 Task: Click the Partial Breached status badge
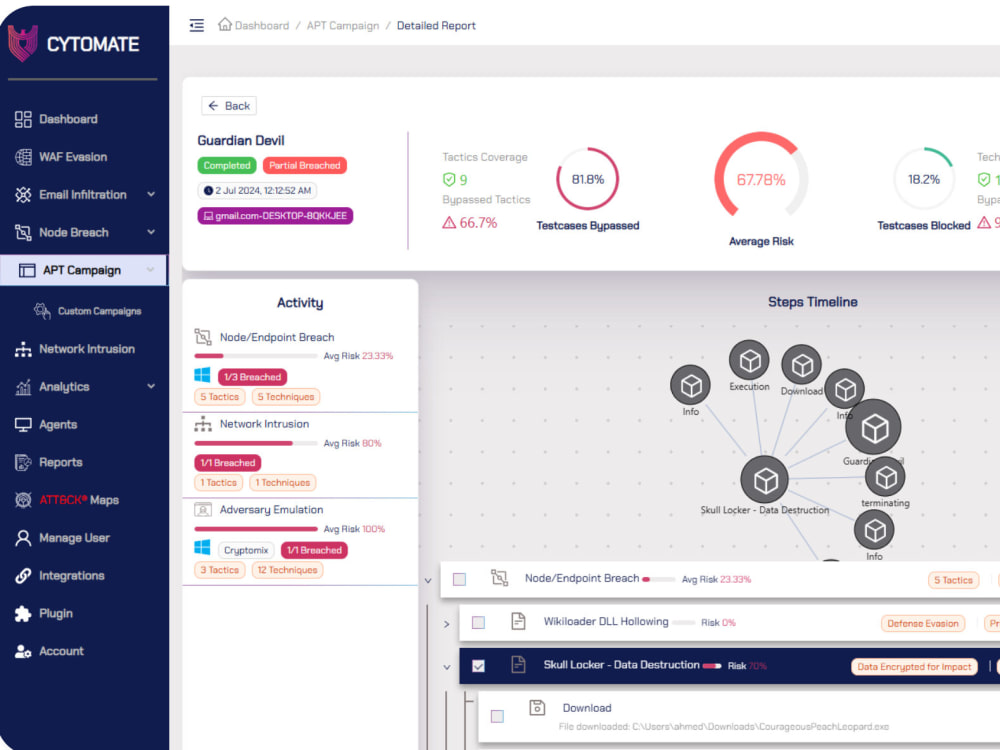(x=305, y=166)
